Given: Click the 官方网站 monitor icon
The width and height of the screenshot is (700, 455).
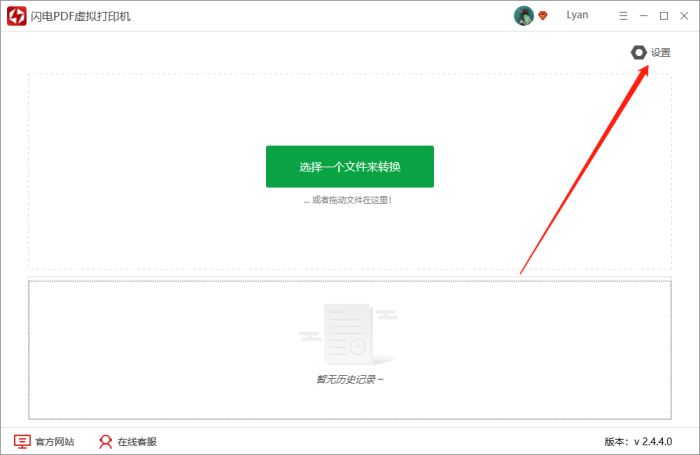Looking at the screenshot, I should [x=22, y=442].
